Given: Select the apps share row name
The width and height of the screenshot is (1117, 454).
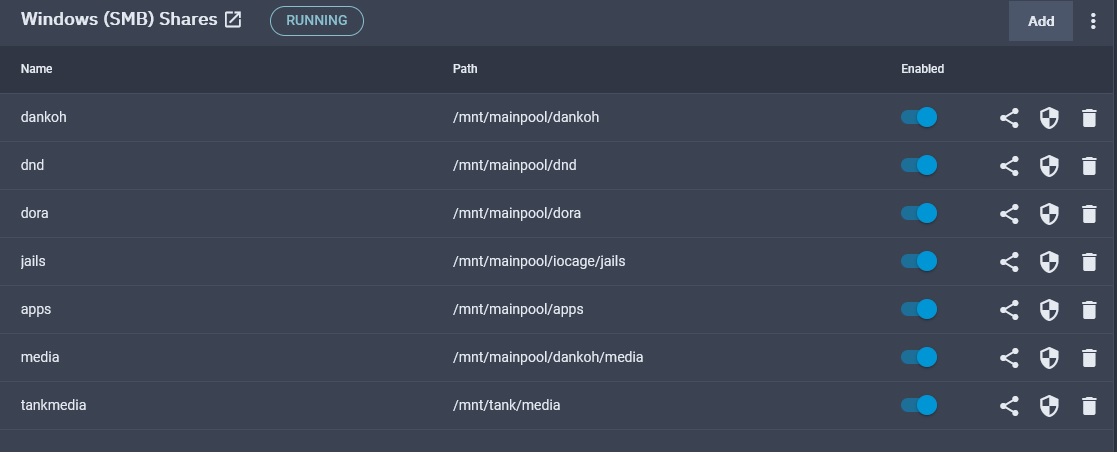Looking at the screenshot, I should point(36,309).
